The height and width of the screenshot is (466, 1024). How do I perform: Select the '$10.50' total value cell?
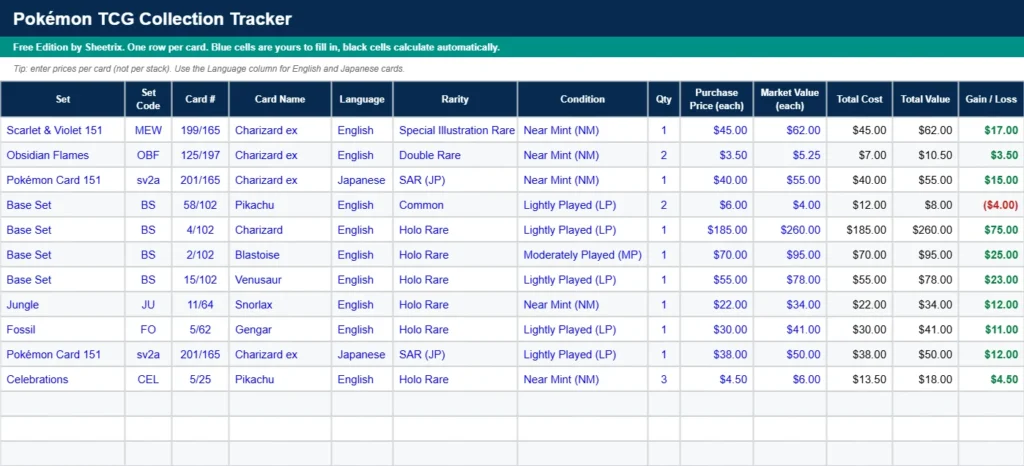point(925,155)
